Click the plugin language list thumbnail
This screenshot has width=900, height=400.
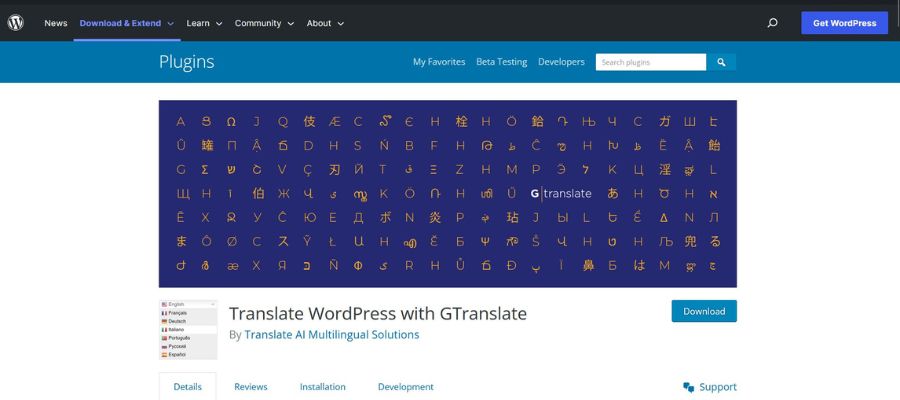click(188, 329)
